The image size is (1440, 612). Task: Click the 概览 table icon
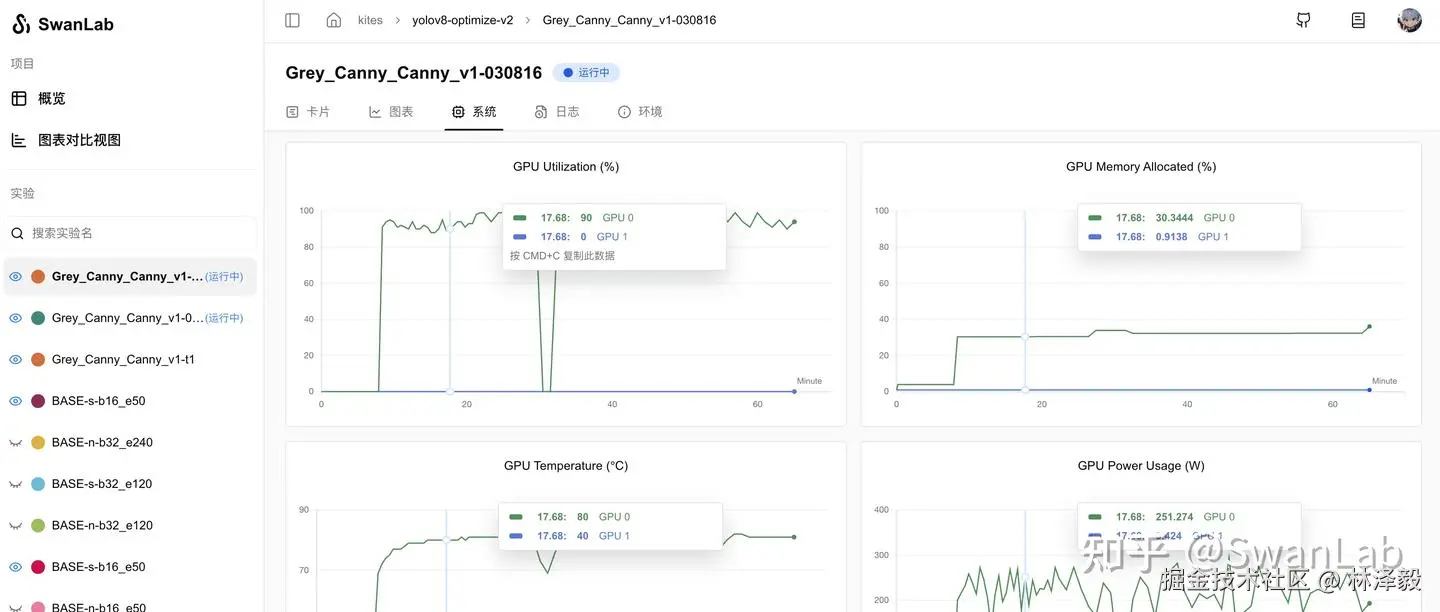(x=18, y=98)
